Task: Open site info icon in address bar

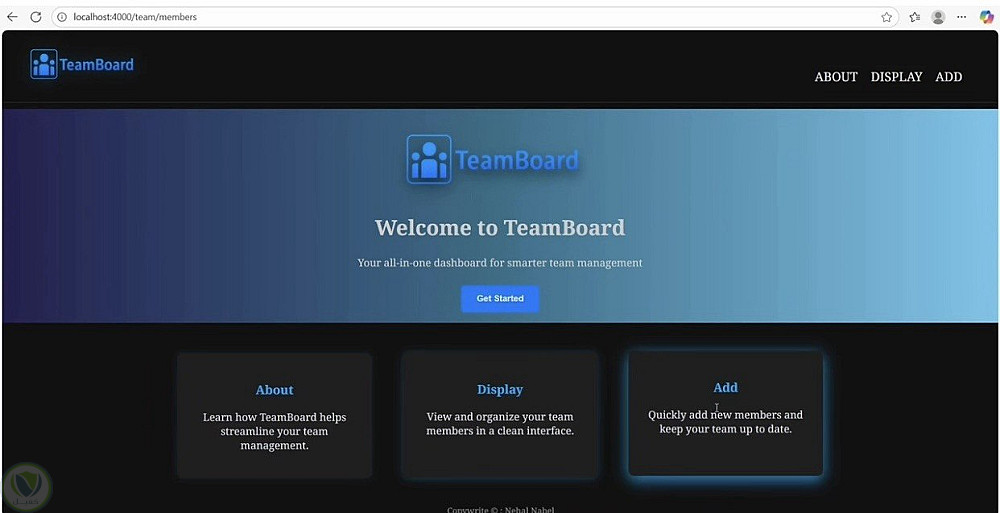Action: 62,17
